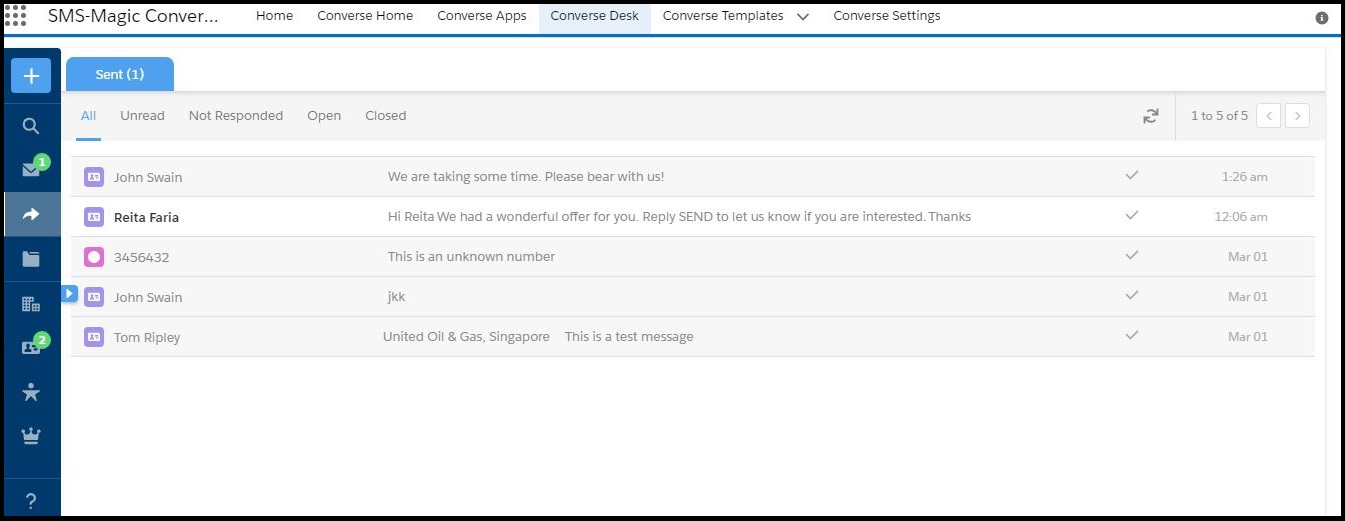The width and height of the screenshot is (1345, 521).
Task: Open the Converse Settings menu tab
Action: (887, 16)
